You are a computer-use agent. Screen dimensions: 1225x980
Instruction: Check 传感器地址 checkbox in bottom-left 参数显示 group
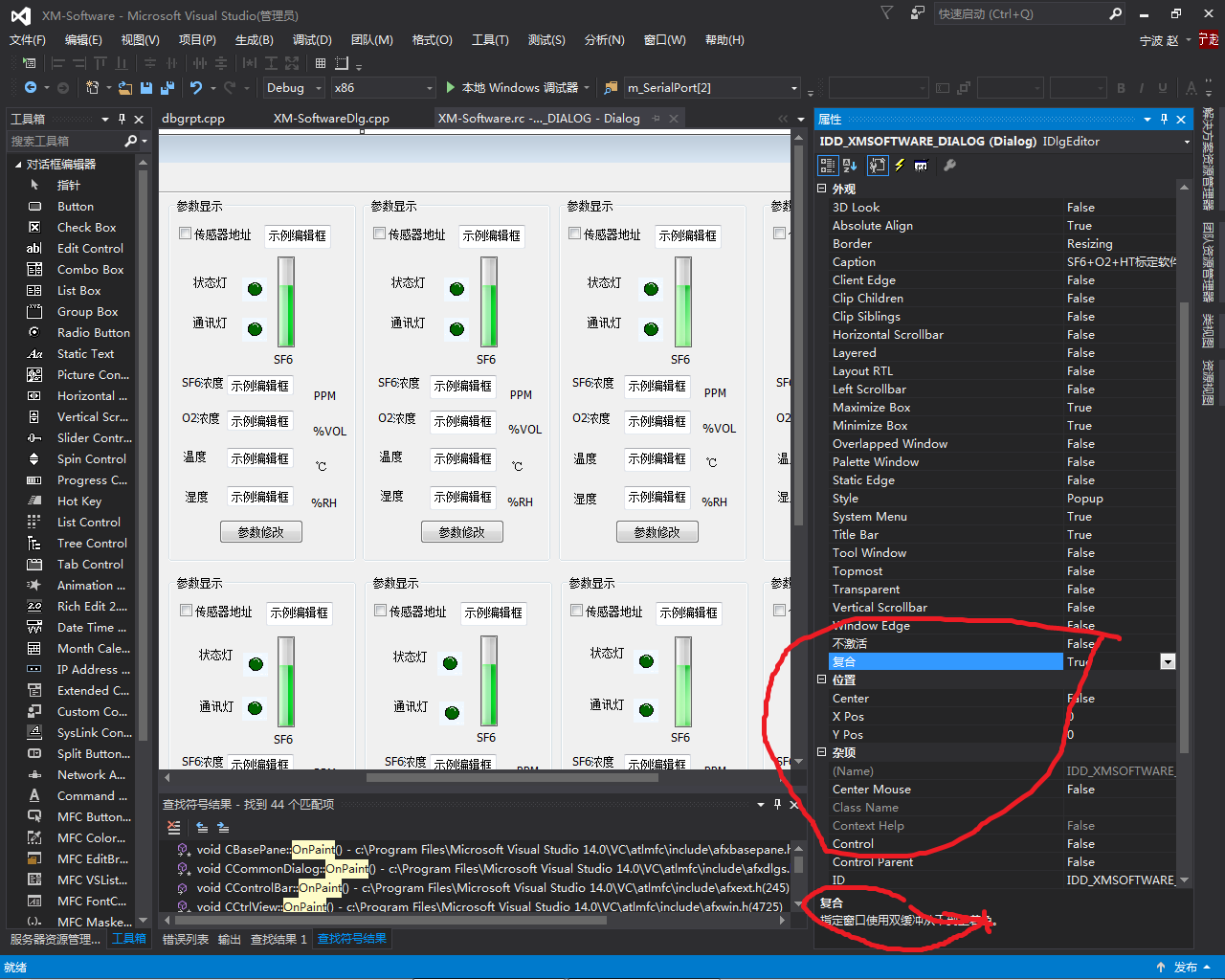click(x=187, y=611)
